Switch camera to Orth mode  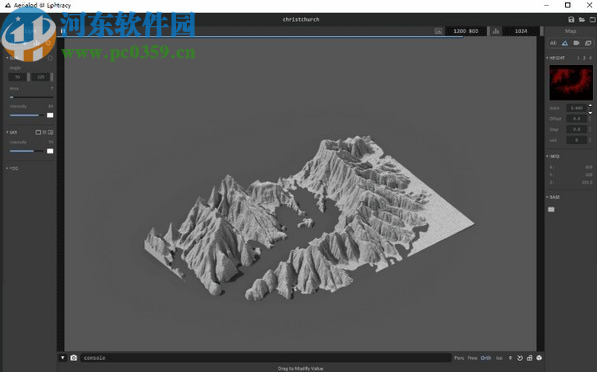[486, 358]
